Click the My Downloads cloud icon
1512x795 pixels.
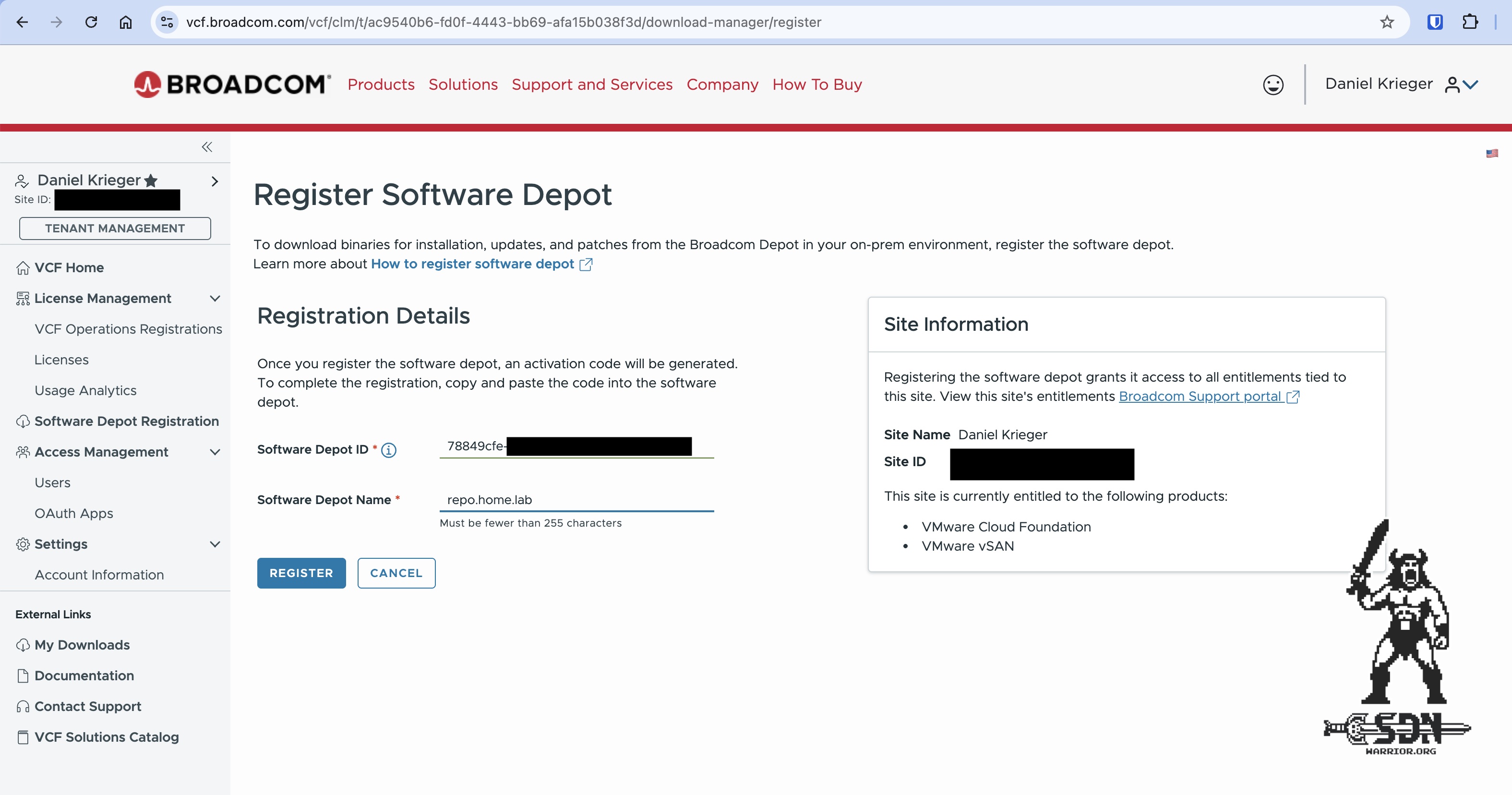coord(23,645)
